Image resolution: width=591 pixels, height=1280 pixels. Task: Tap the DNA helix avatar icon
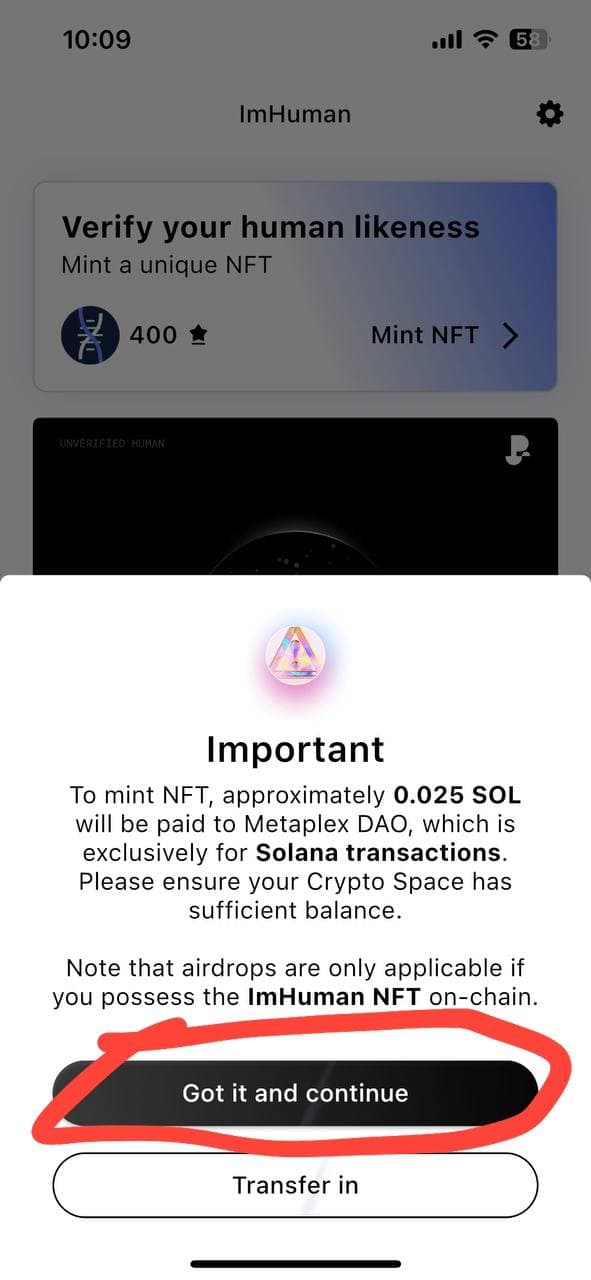90,335
